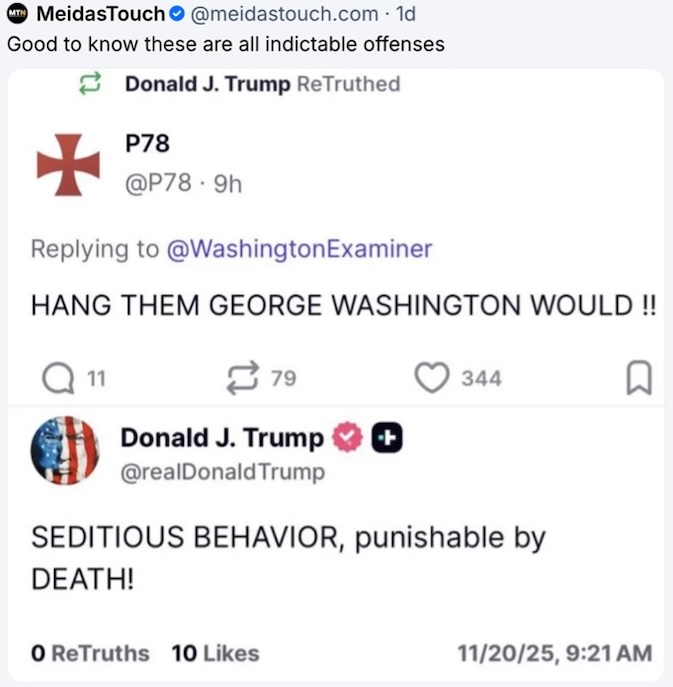Viewport: 673px width, 687px height.
Task: Click the P78 display name
Action: pyautogui.click(x=147, y=143)
